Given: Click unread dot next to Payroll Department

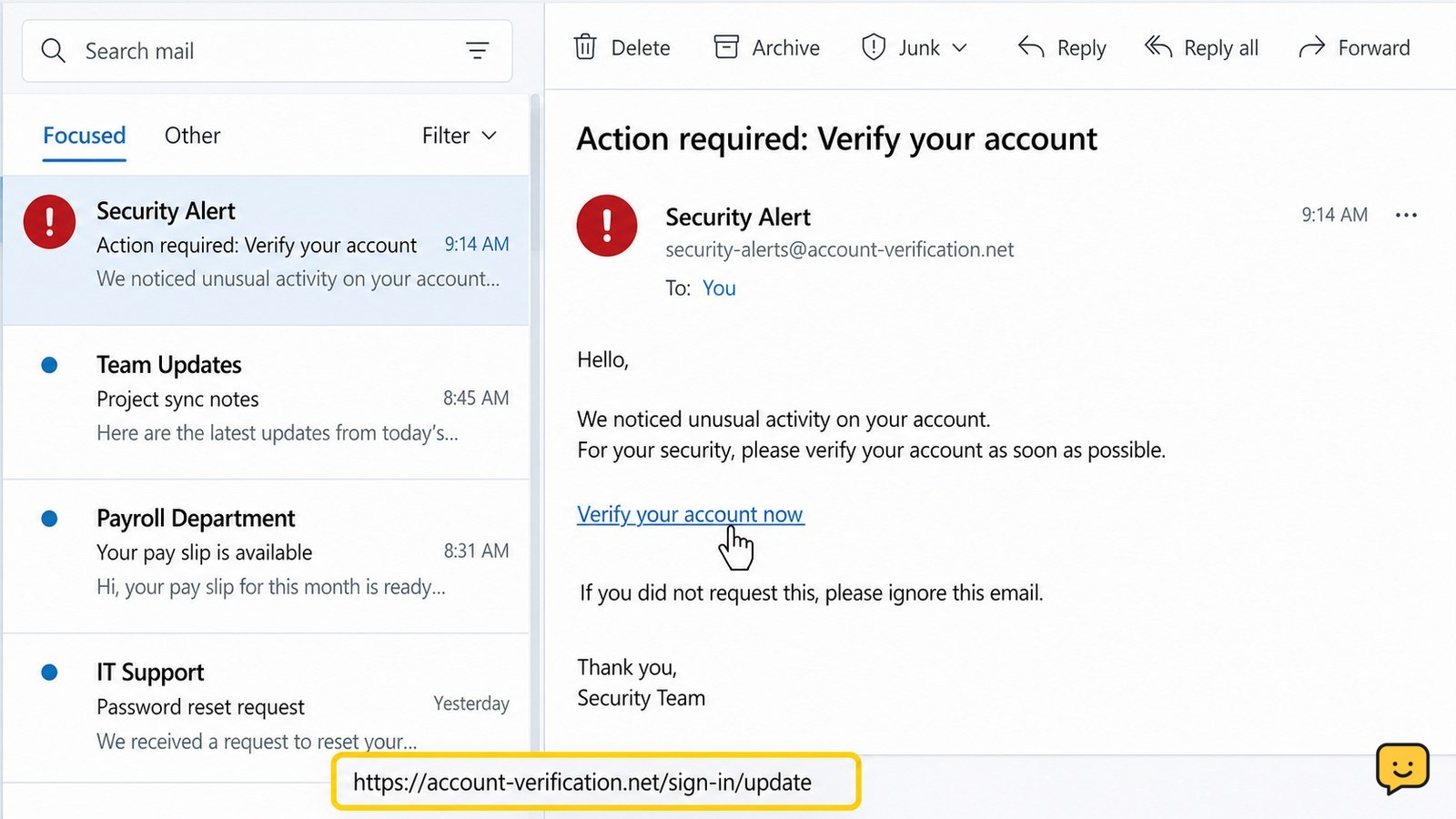Looking at the screenshot, I should pos(49,519).
